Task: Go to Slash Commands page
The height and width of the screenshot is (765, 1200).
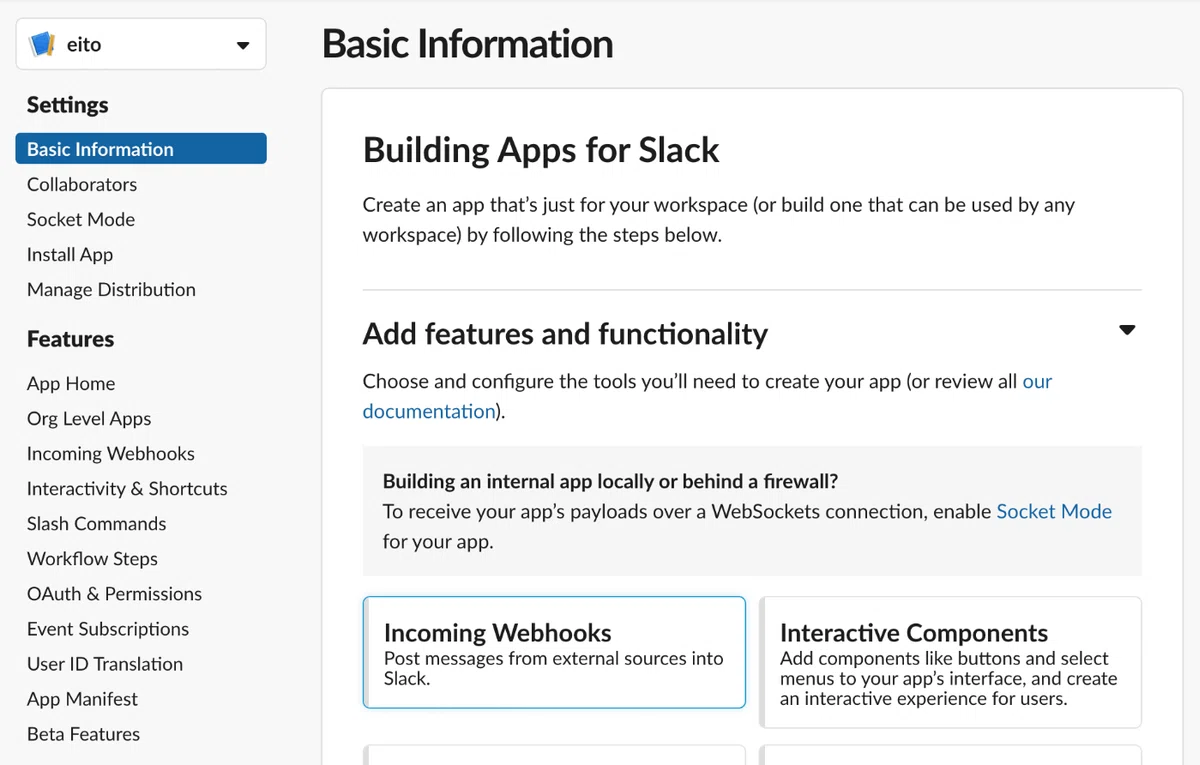Action: [97, 523]
